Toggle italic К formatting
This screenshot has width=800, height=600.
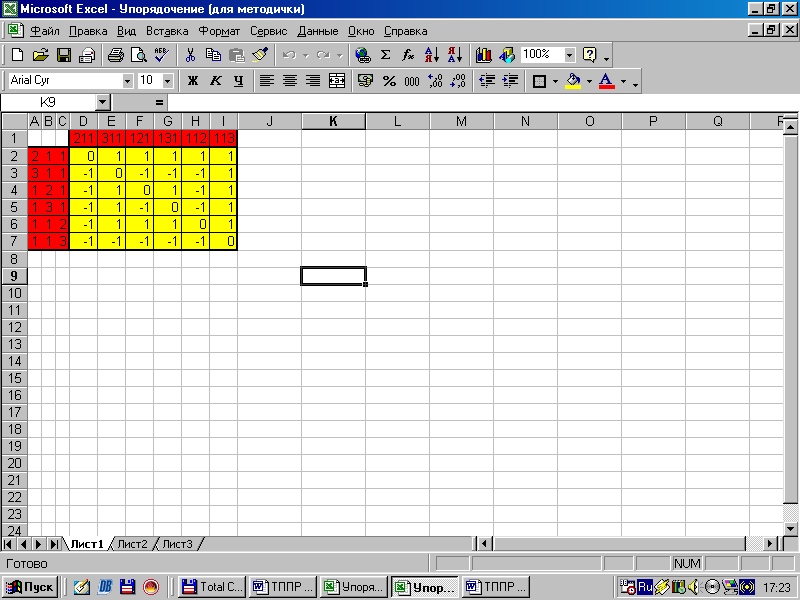point(216,81)
